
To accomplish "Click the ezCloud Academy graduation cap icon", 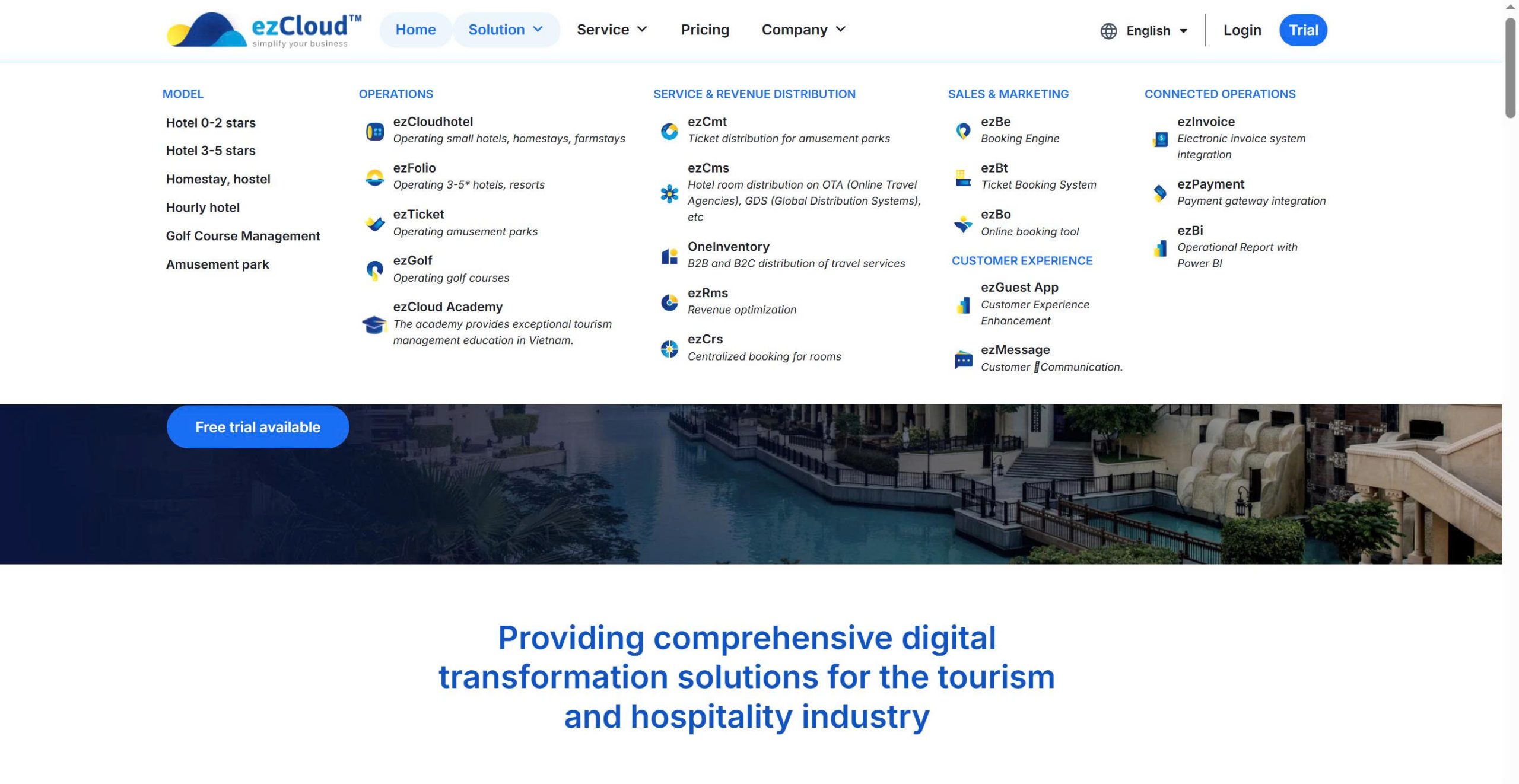I will [x=374, y=324].
